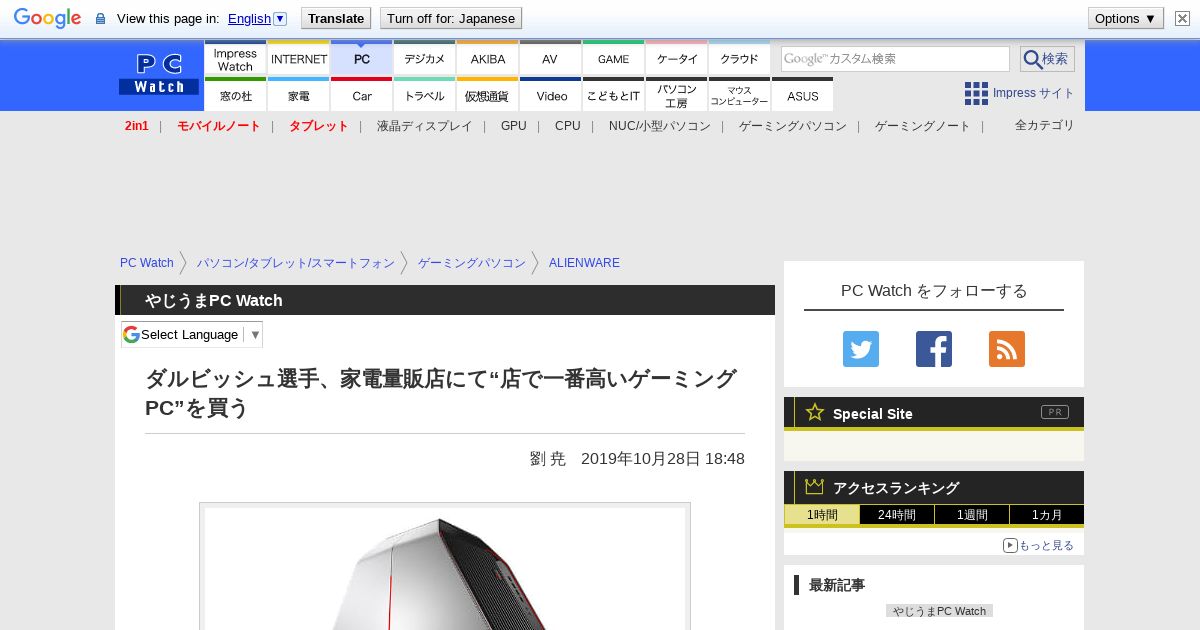The image size is (1200, 630).
Task: Click the Google logo in translate bar
Action: coord(47,18)
